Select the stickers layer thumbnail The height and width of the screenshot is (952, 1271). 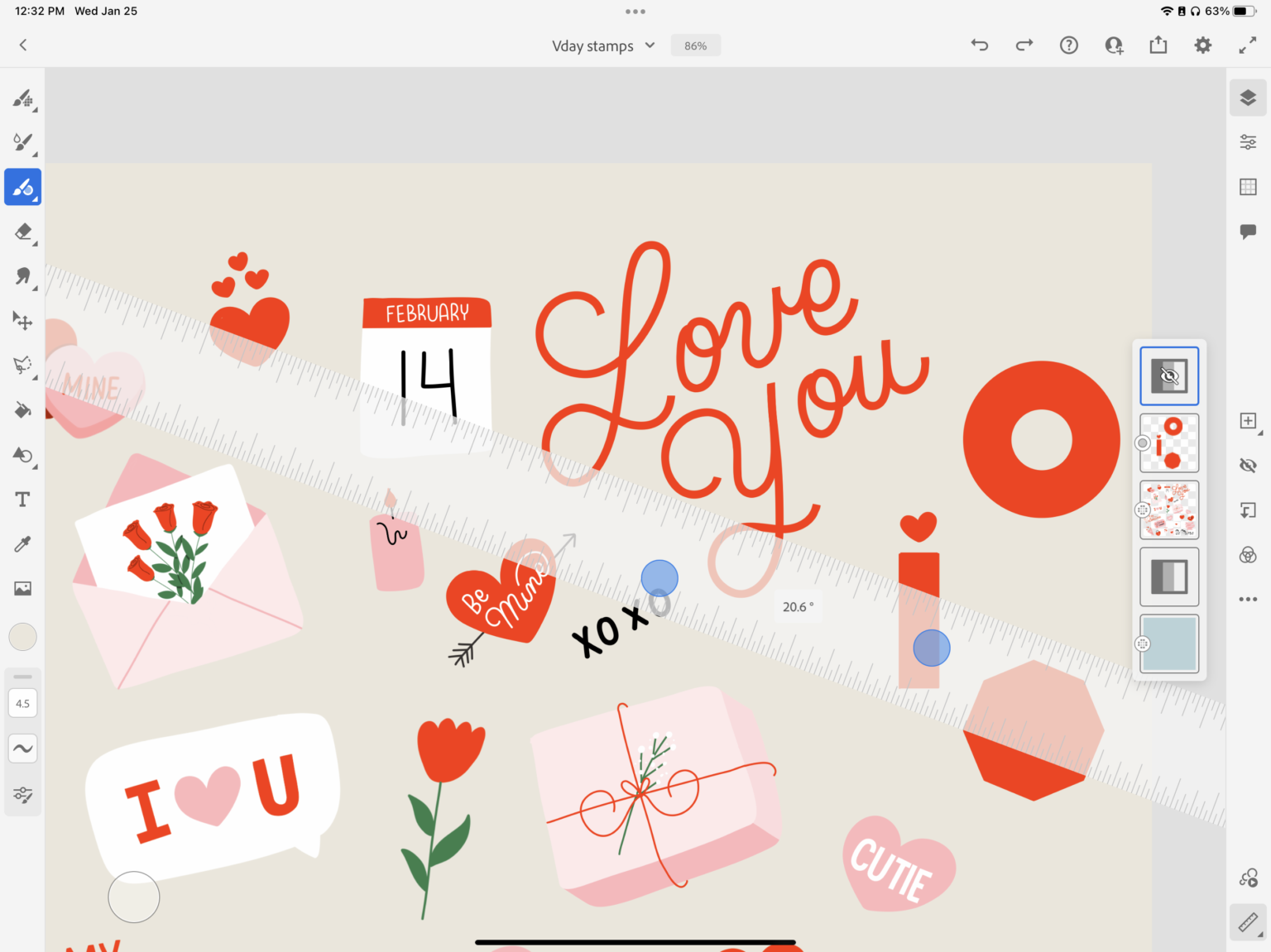click(1169, 510)
